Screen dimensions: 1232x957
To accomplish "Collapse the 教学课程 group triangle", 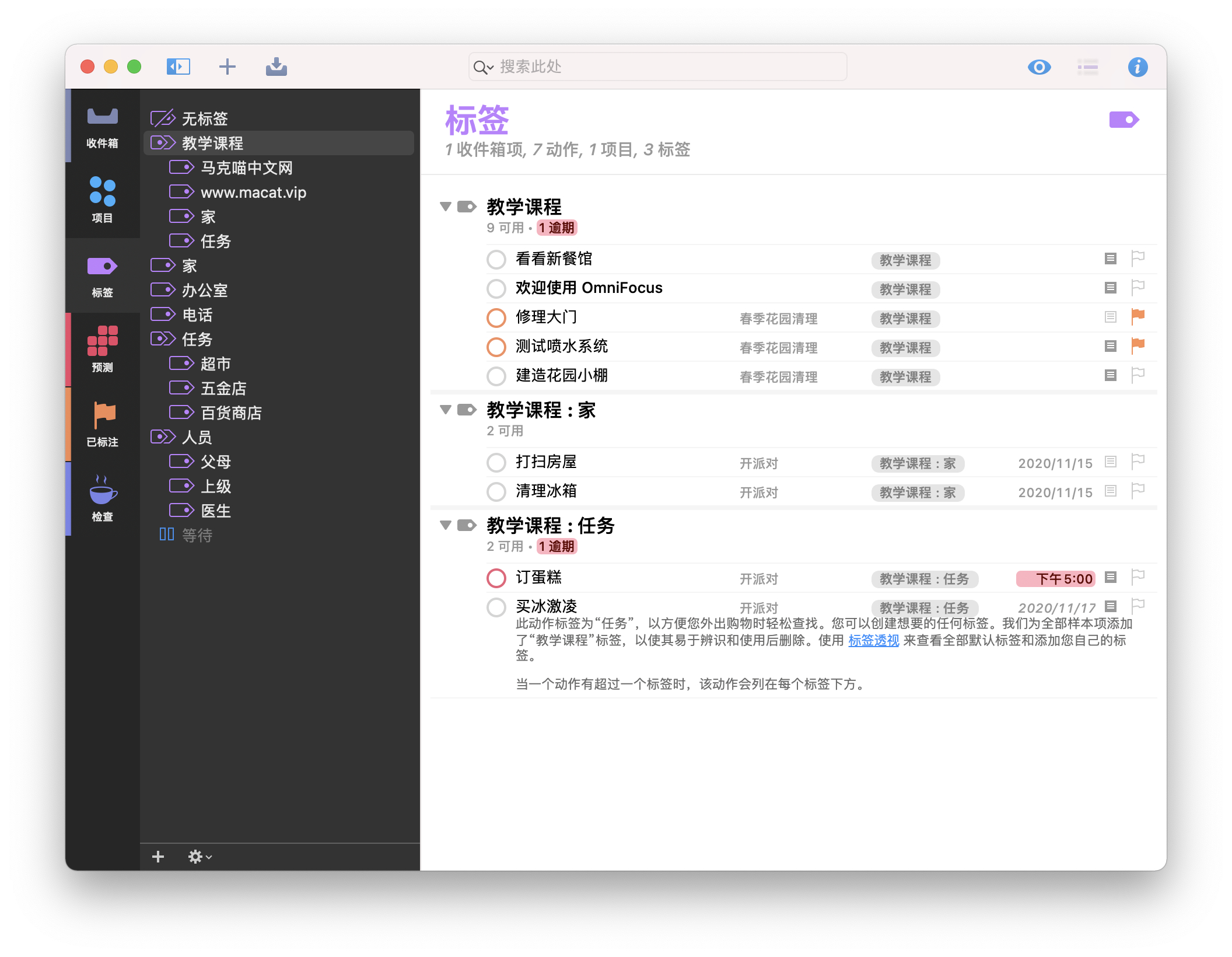I will coord(446,207).
